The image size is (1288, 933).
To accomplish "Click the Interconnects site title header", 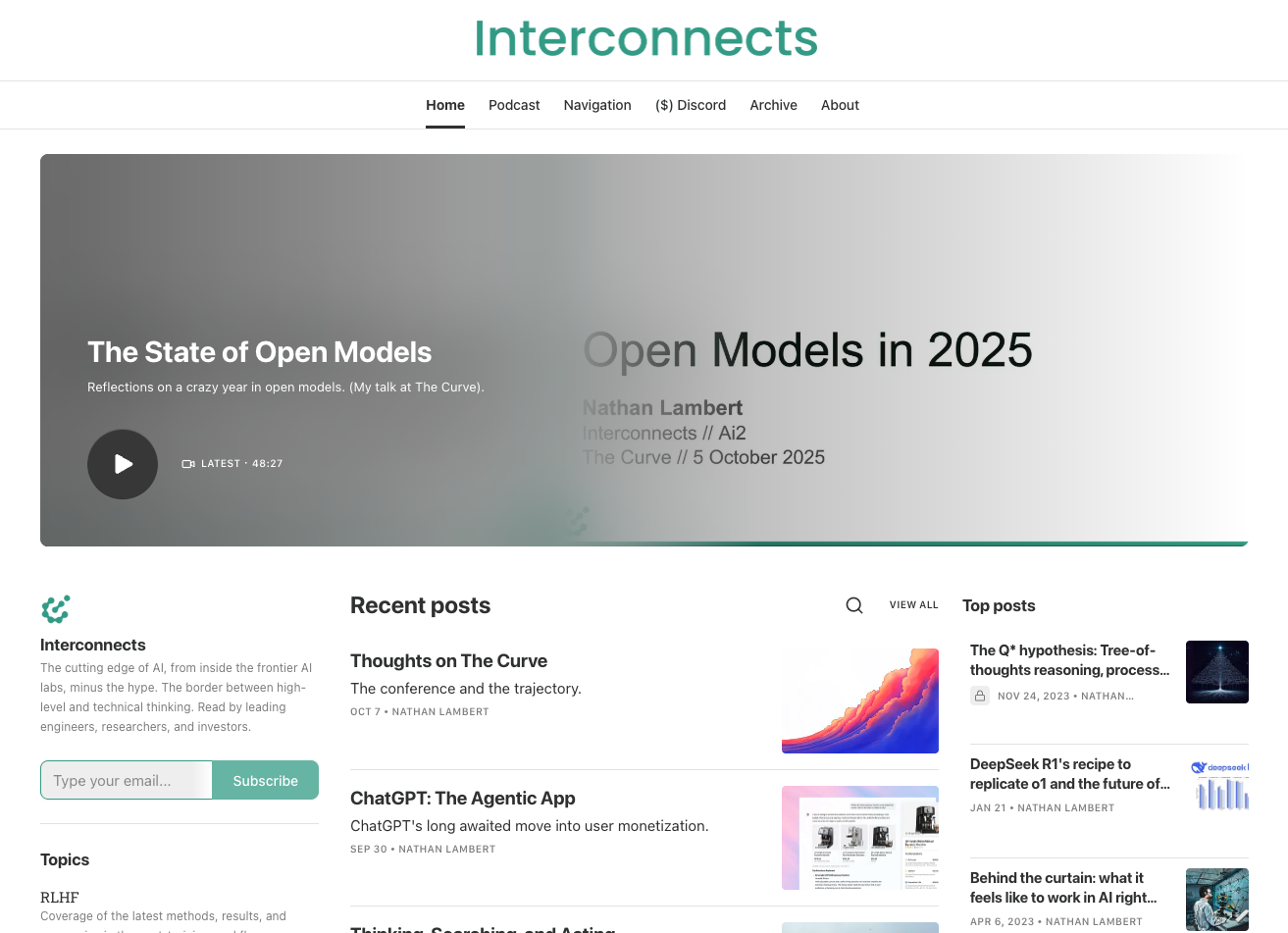I will [645, 38].
